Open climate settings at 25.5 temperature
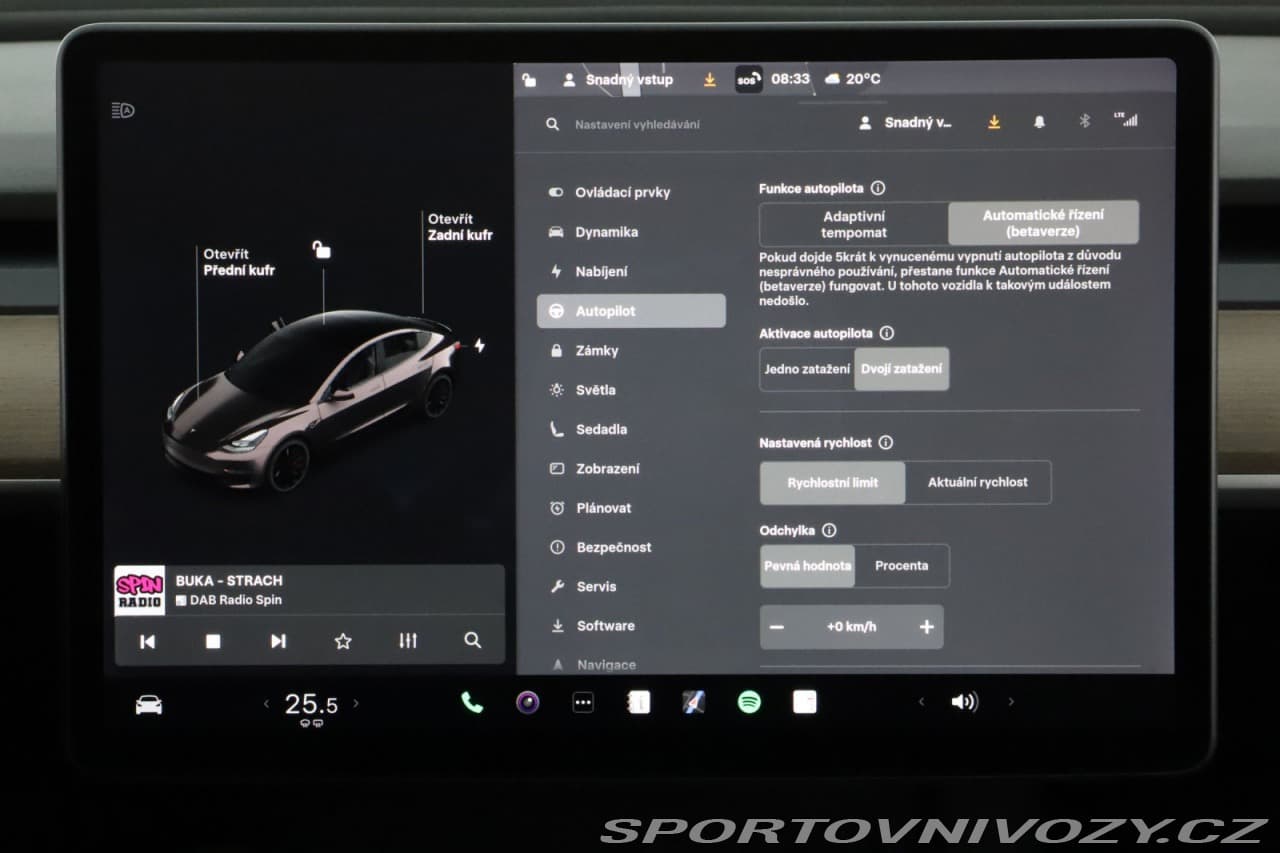 [x=311, y=705]
